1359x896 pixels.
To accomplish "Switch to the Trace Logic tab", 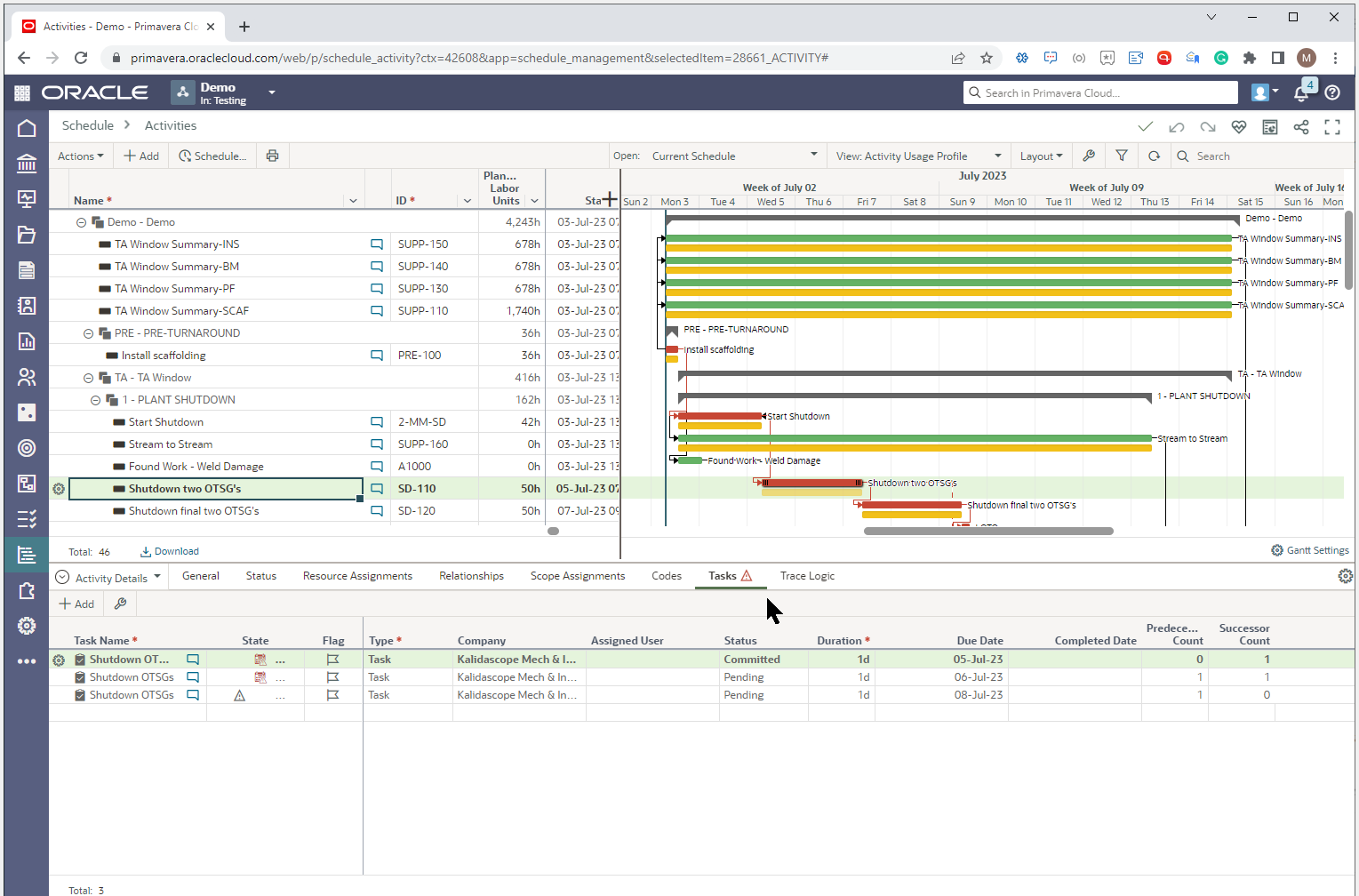I will (807, 576).
